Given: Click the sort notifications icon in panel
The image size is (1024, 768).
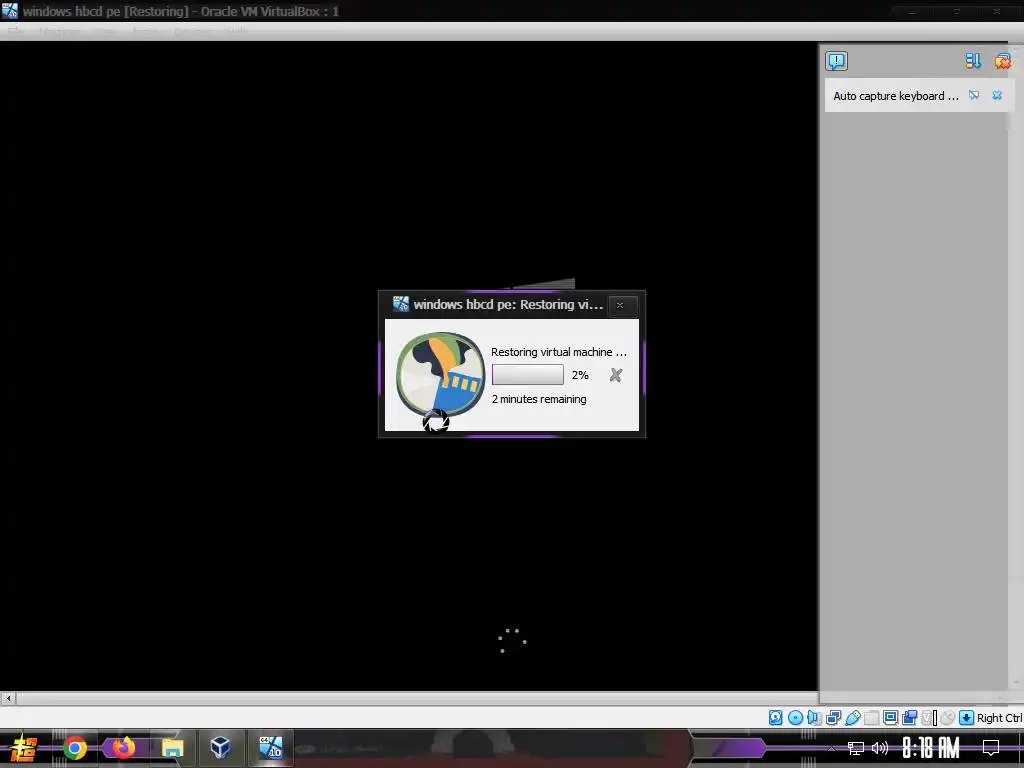Looking at the screenshot, I should [x=973, y=61].
